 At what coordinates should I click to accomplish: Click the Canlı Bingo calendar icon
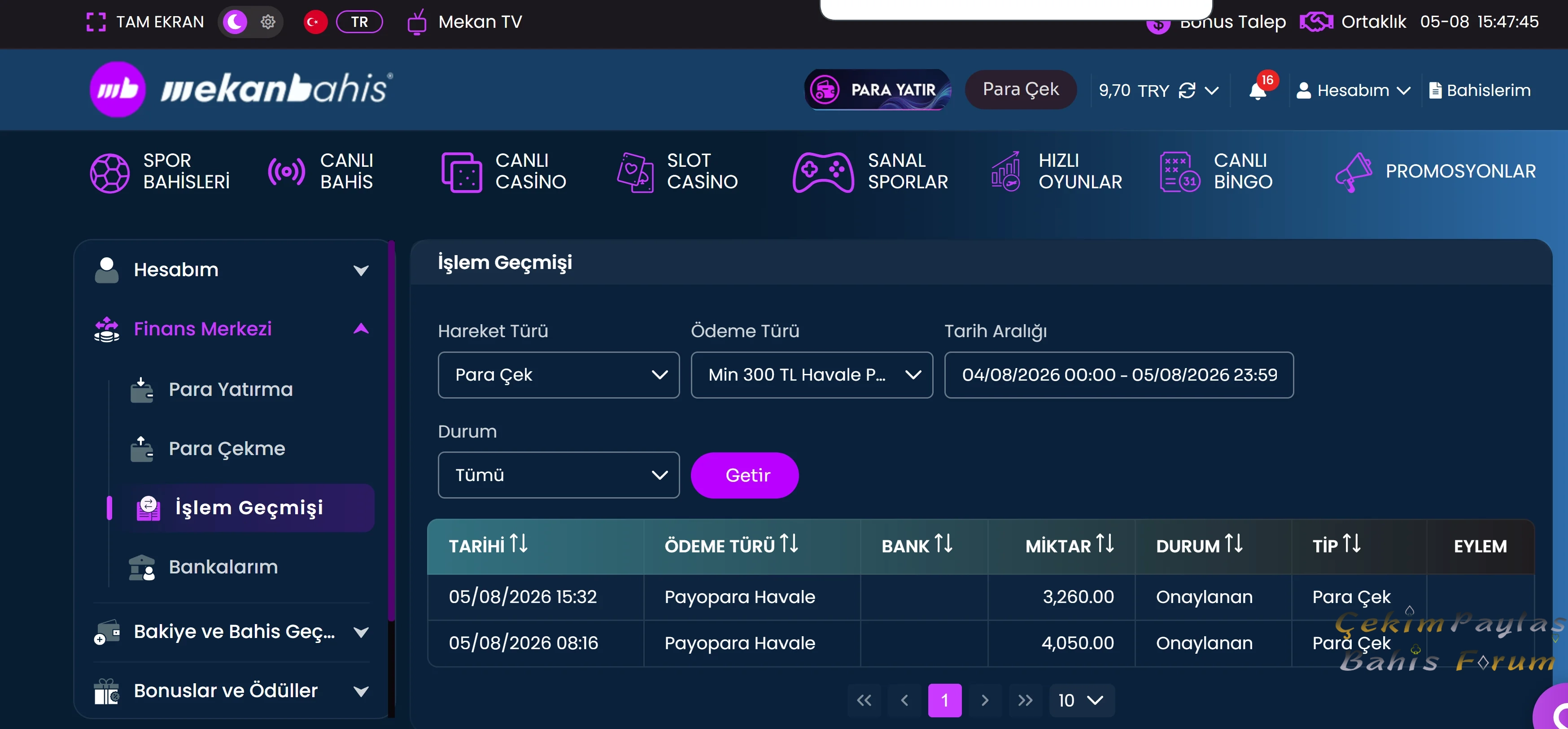point(1179,172)
